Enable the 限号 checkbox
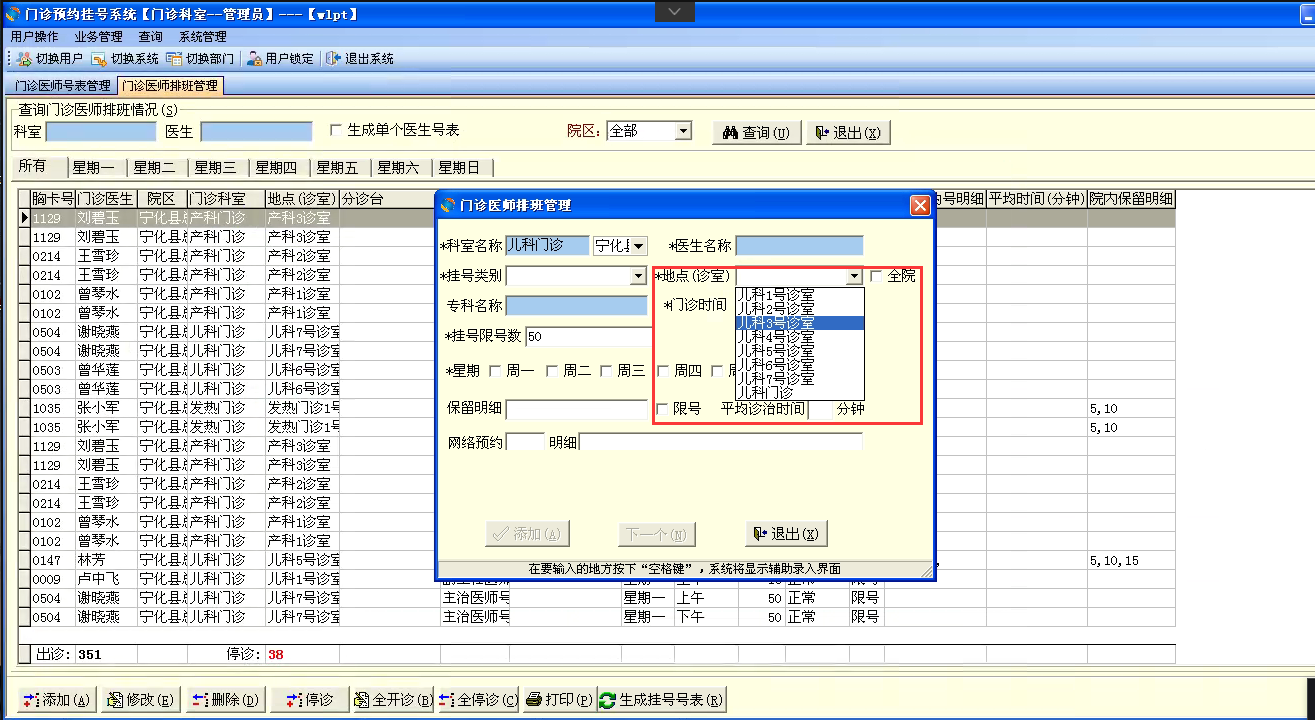This screenshot has width=1315, height=720. (x=662, y=408)
